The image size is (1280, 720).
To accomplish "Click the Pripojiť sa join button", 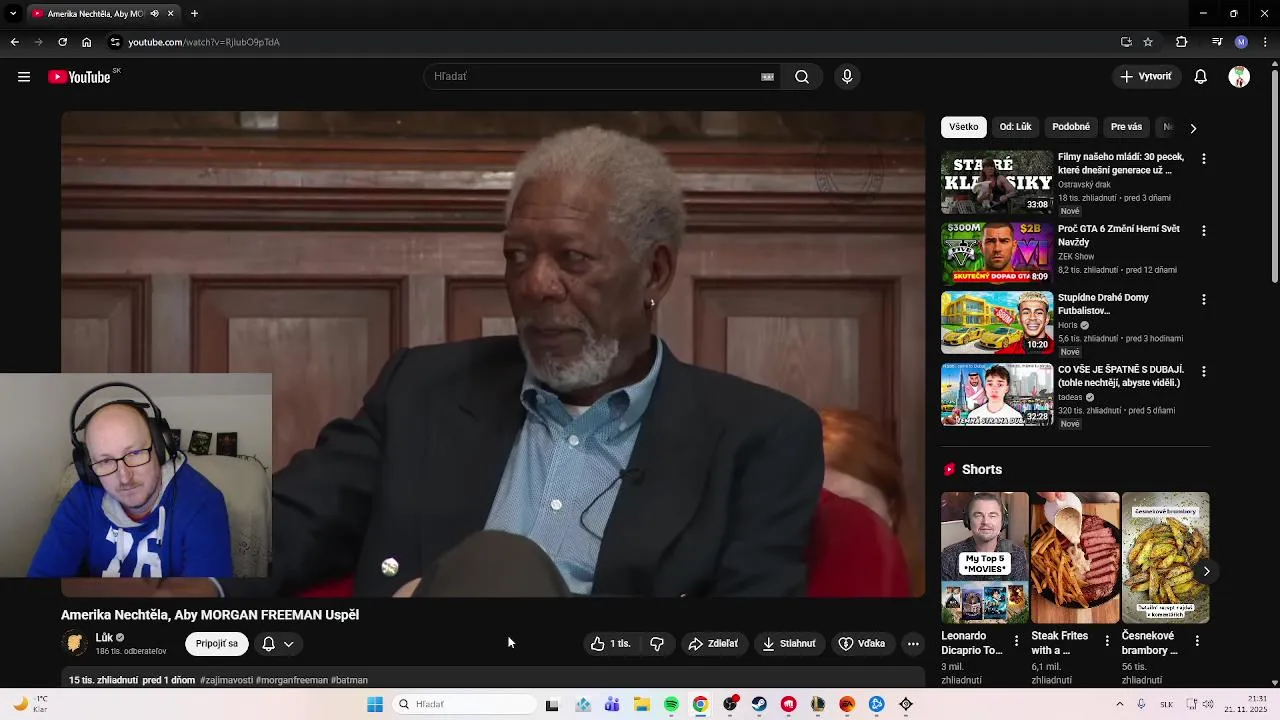I will click(217, 644).
